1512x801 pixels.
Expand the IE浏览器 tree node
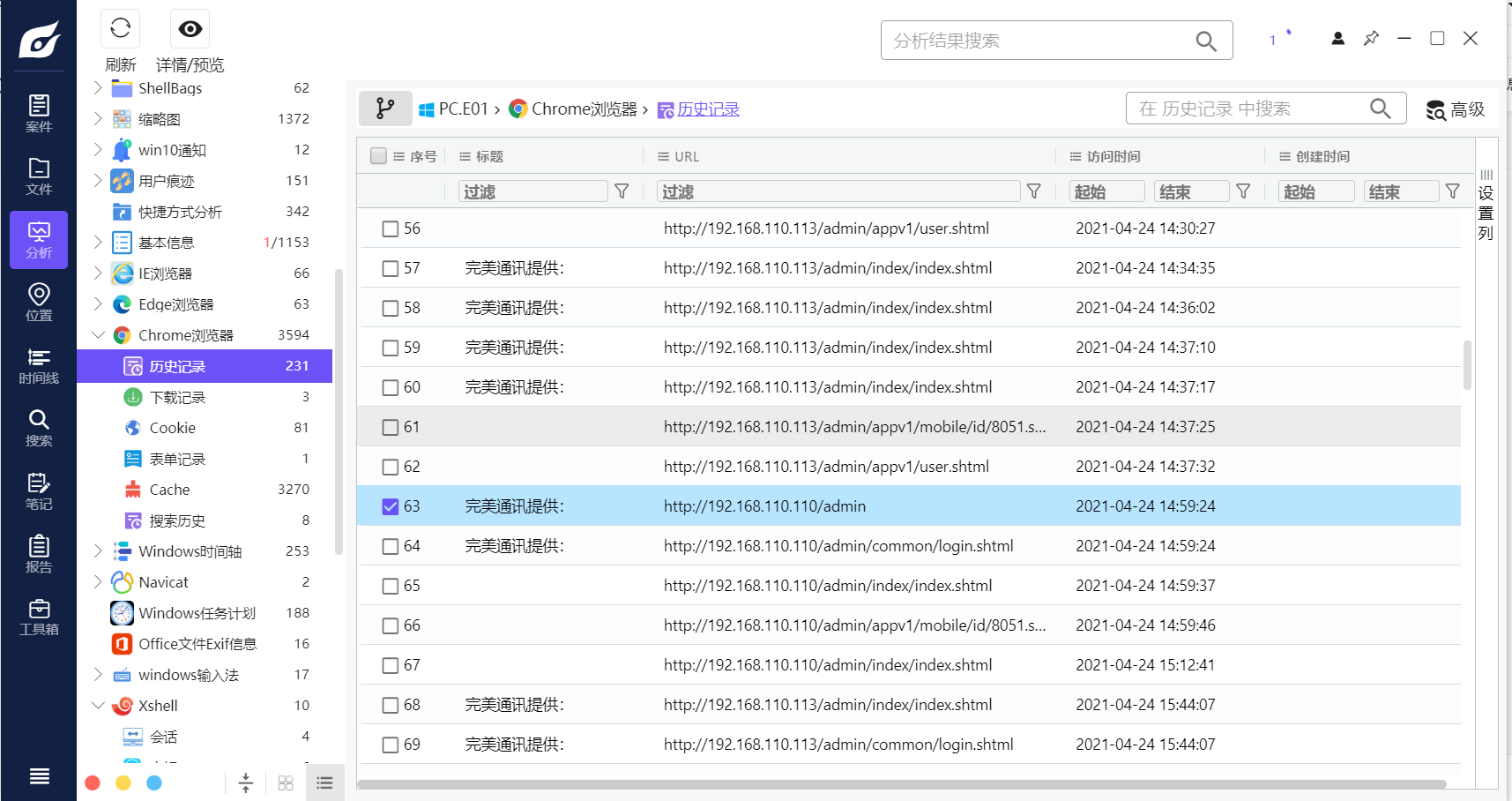[x=98, y=273]
